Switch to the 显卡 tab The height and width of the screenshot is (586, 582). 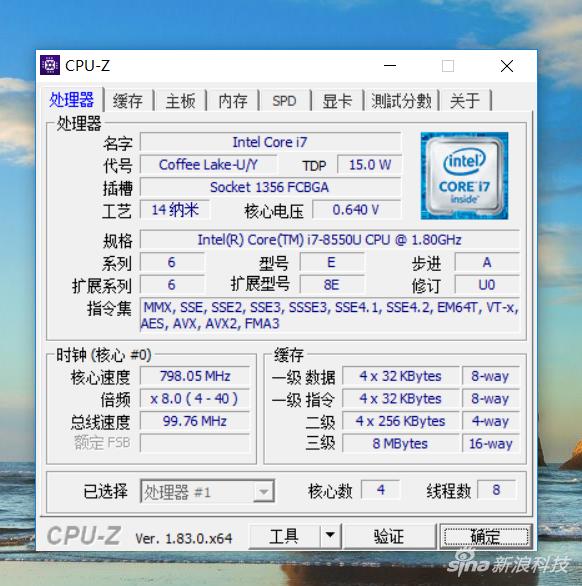coord(337,101)
